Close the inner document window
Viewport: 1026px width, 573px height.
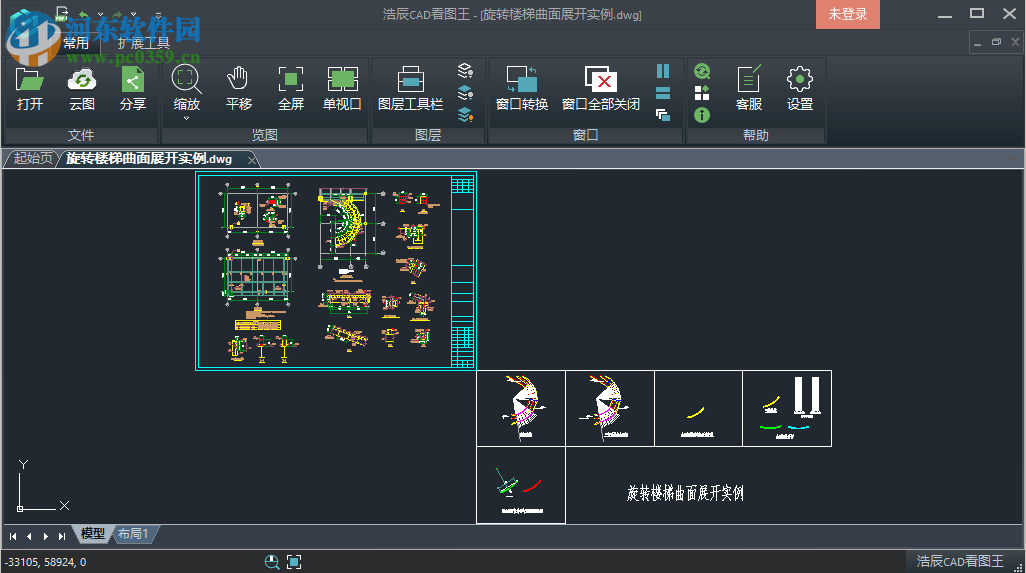point(1015,43)
